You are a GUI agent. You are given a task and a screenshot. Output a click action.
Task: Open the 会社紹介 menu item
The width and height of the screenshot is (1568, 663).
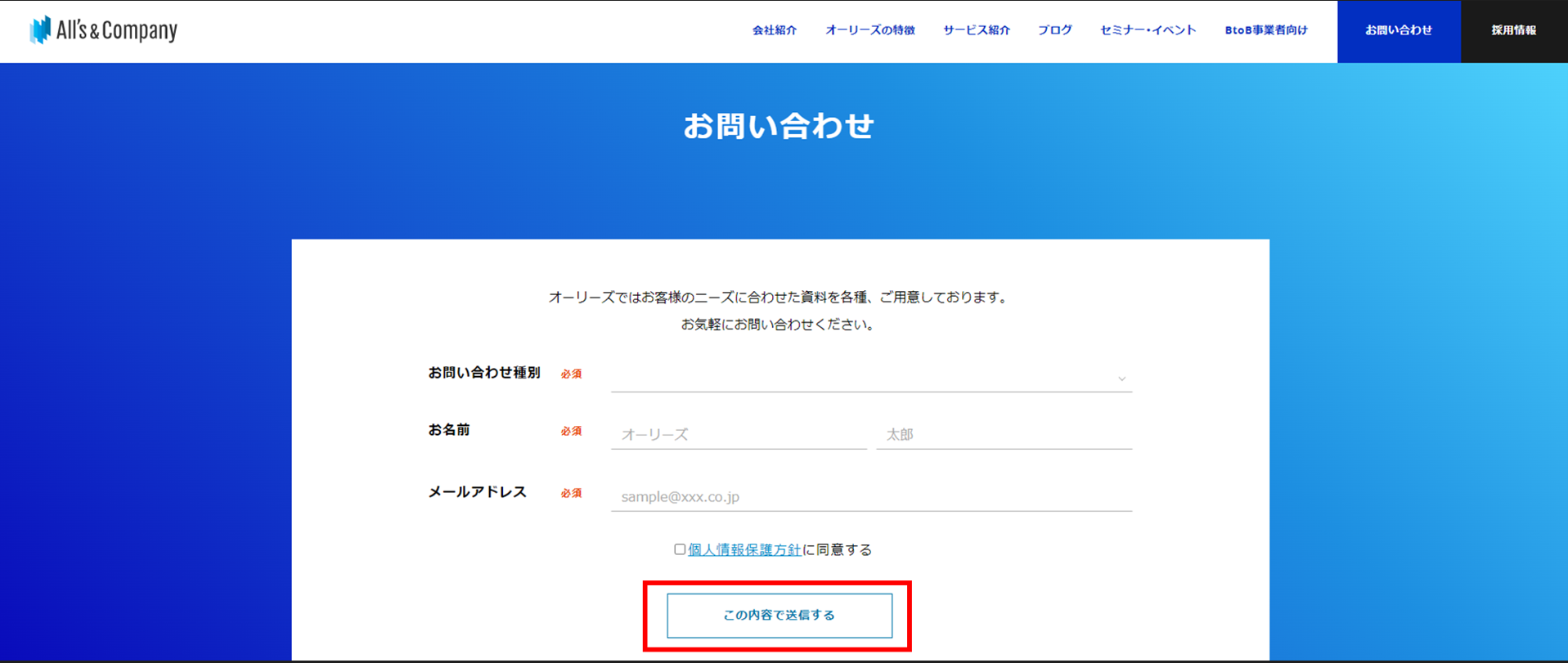775,30
